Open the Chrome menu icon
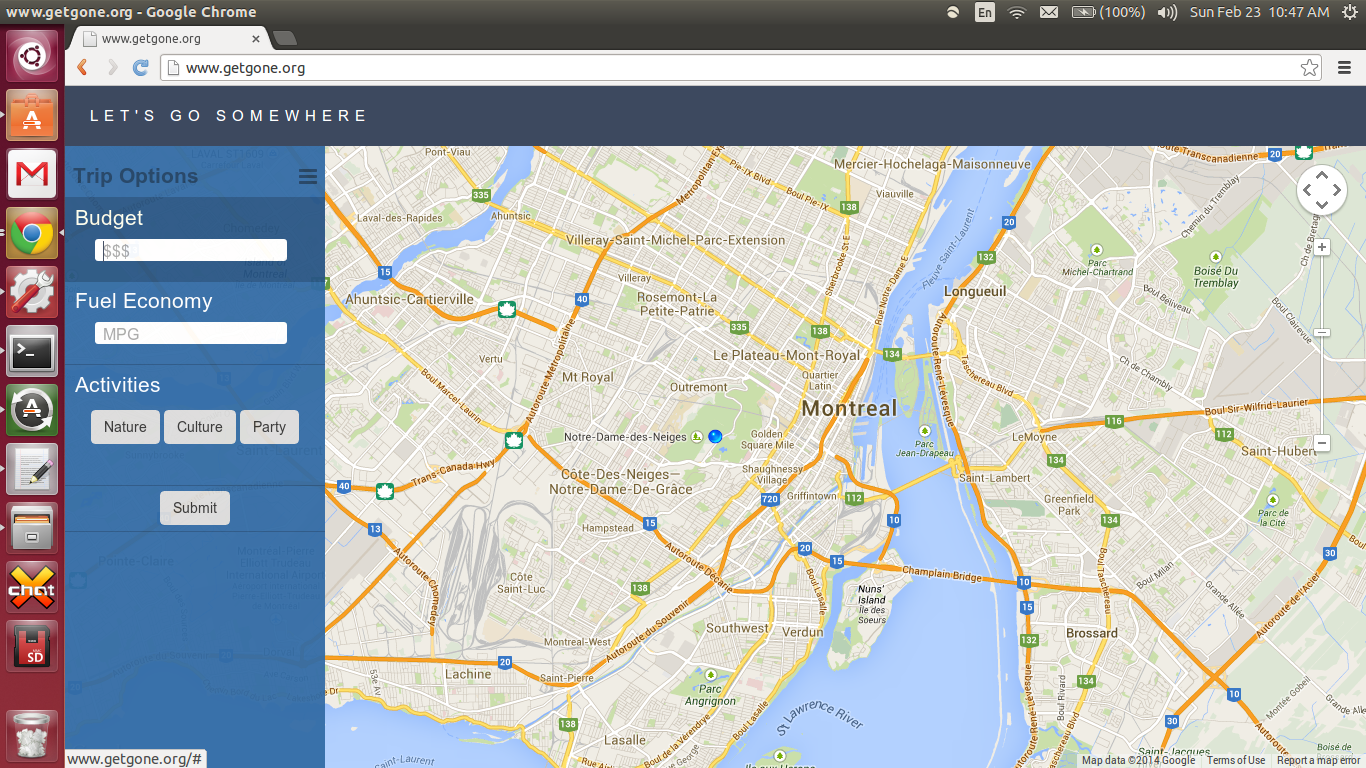The image size is (1366, 768). [x=1345, y=68]
